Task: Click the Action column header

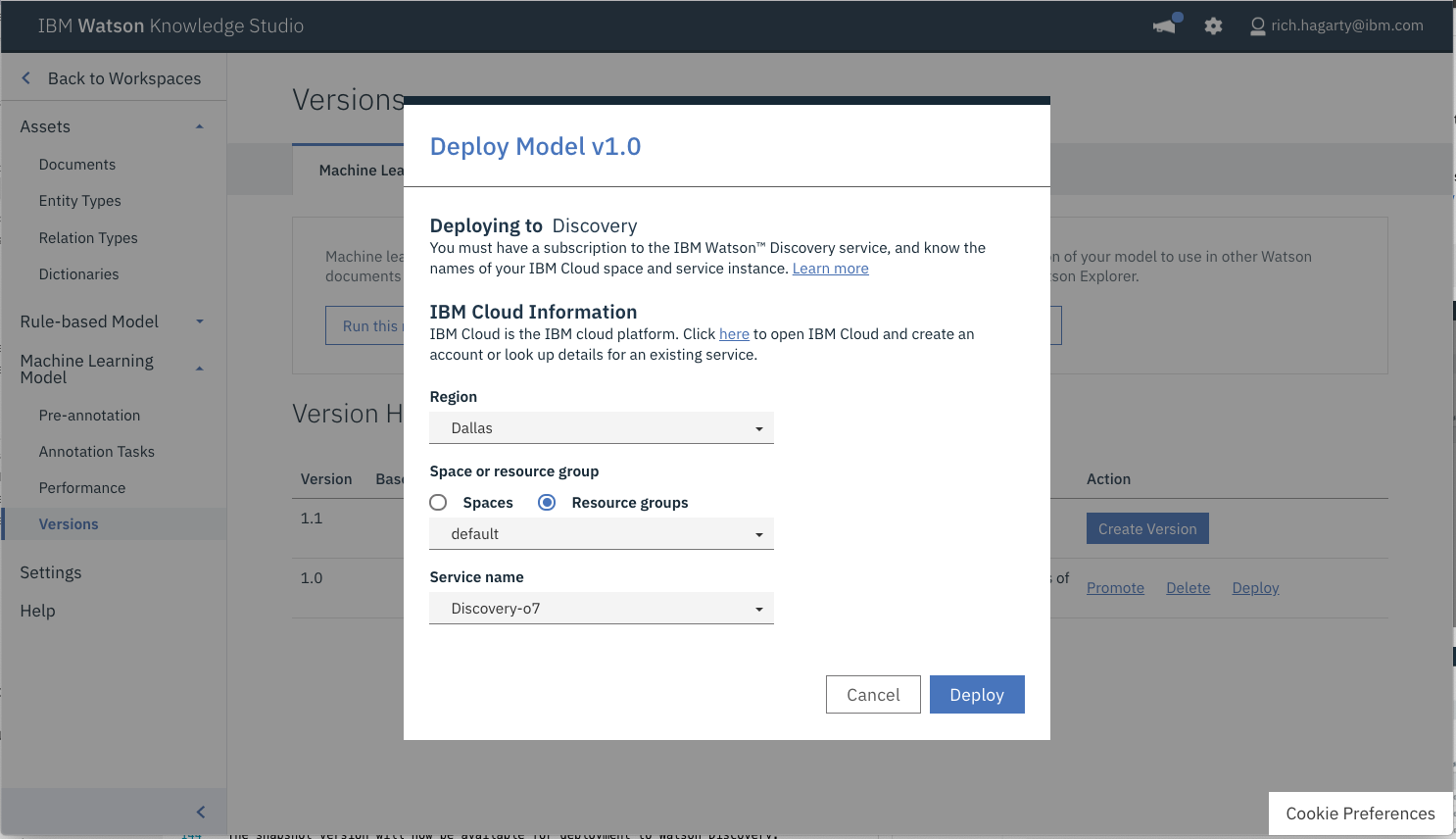Action: pyautogui.click(x=1108, y=479)
